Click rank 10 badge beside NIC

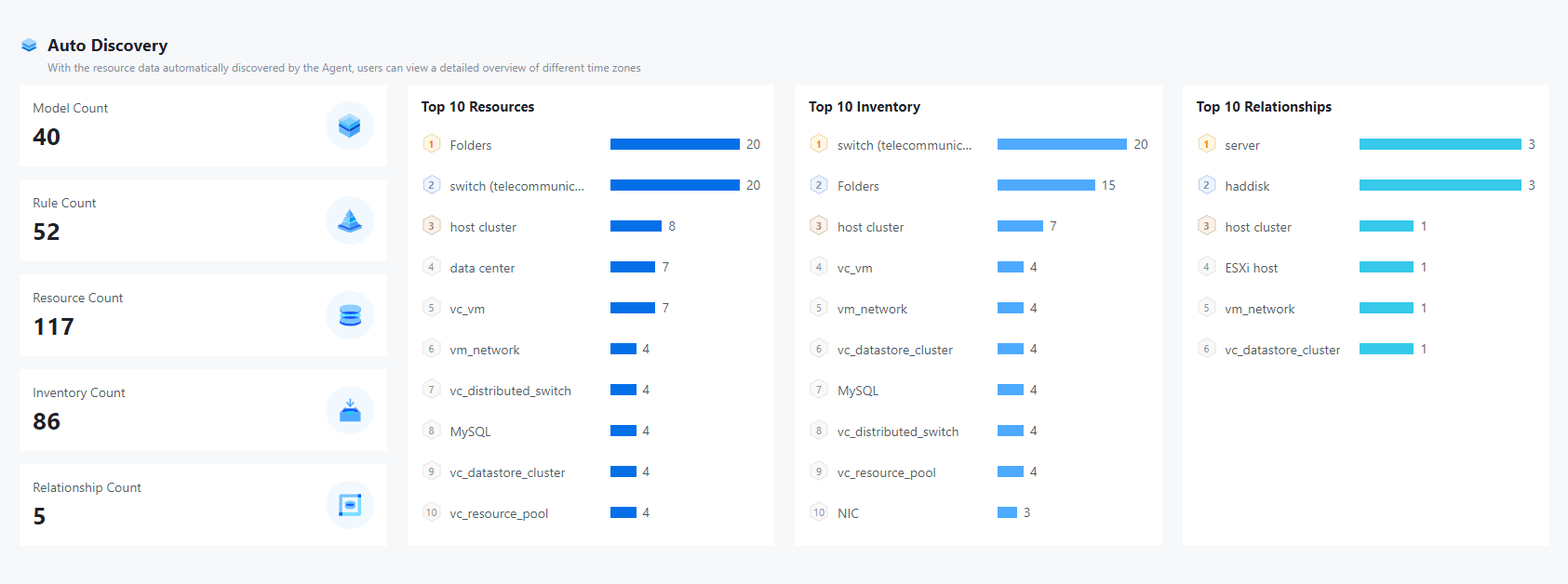point(819,512)
